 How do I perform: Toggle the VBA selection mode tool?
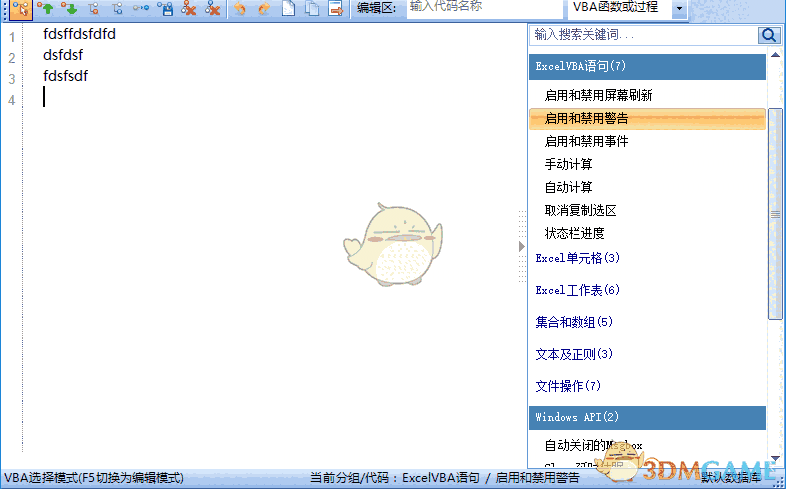(21, 9)
